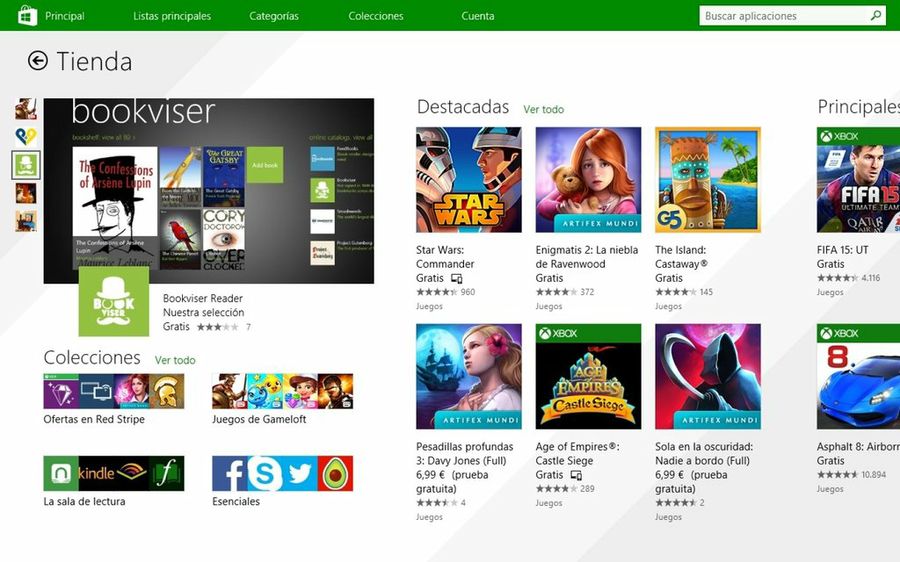
Task: Open Age of Empires: Castle Siege tile
Action: pos(588,376)
